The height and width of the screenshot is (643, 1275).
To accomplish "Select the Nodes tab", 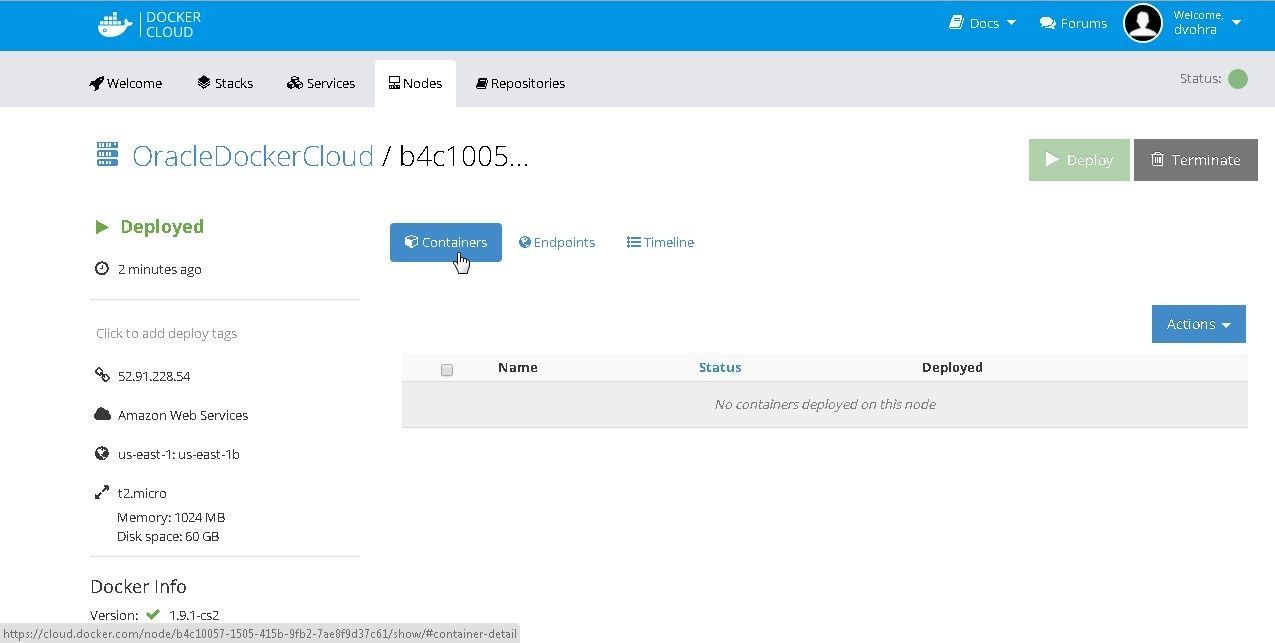I will coord(415,83).
